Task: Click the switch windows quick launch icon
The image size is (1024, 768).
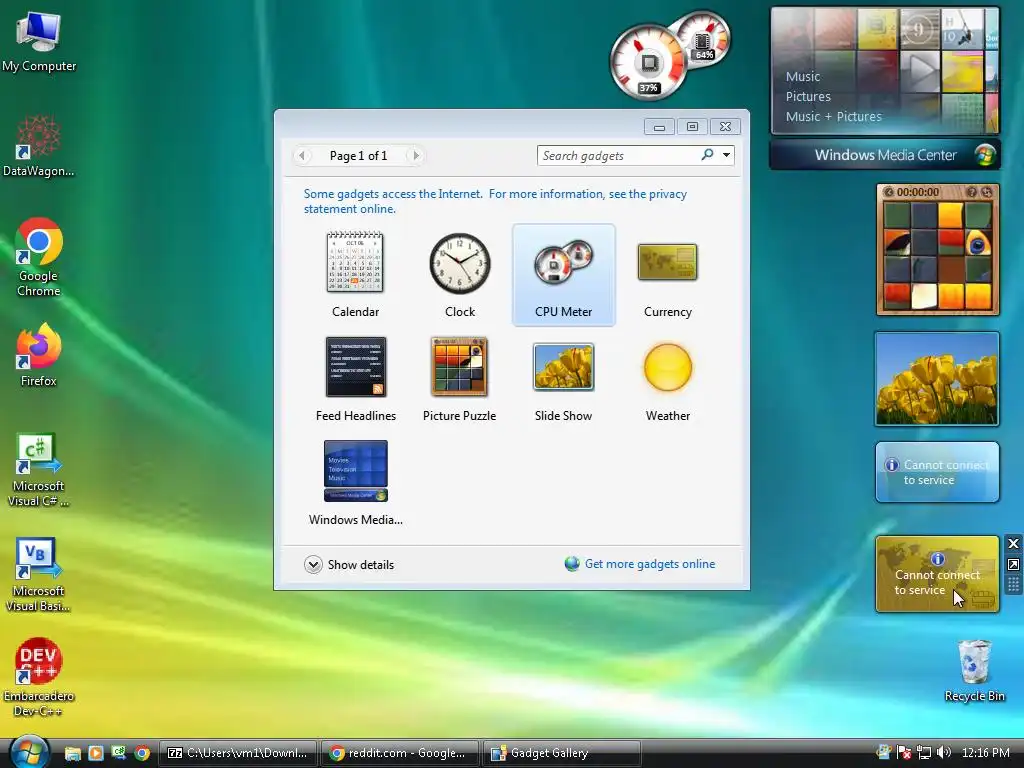Action: point(118,753)
